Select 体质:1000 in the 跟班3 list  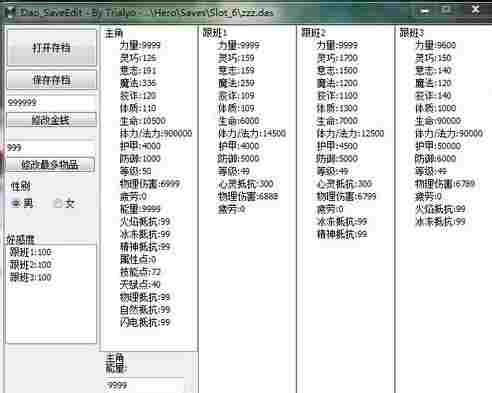(x=436, y=108)
